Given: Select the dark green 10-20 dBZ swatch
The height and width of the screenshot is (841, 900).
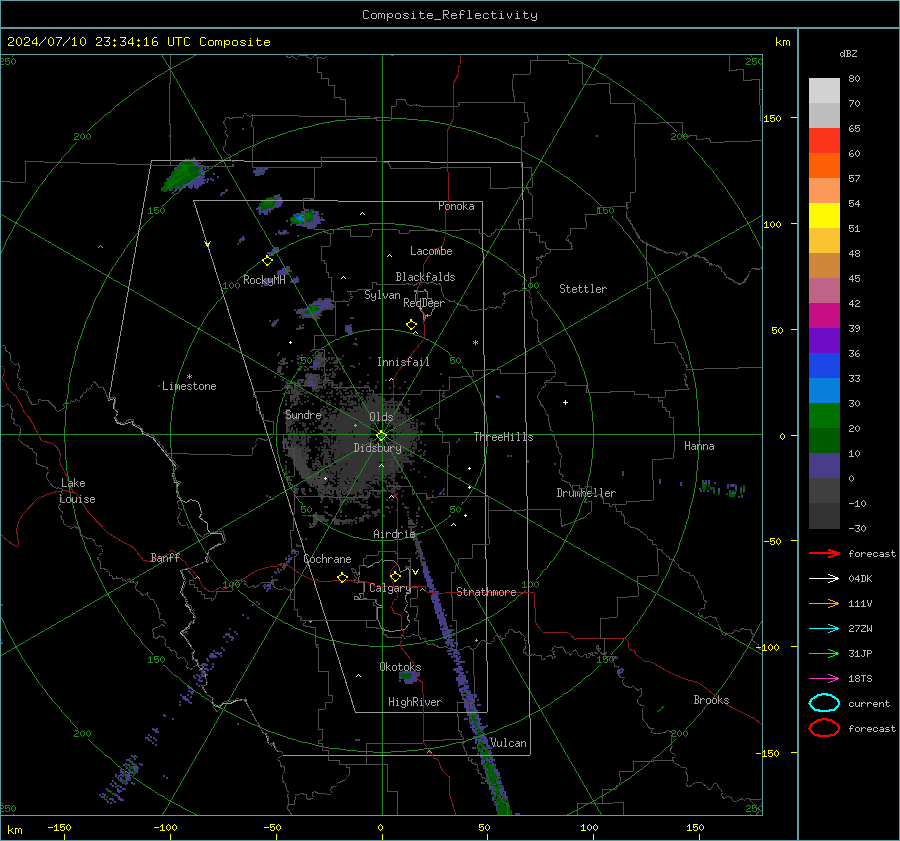Looking at the screenshot, I should (824, 441).
